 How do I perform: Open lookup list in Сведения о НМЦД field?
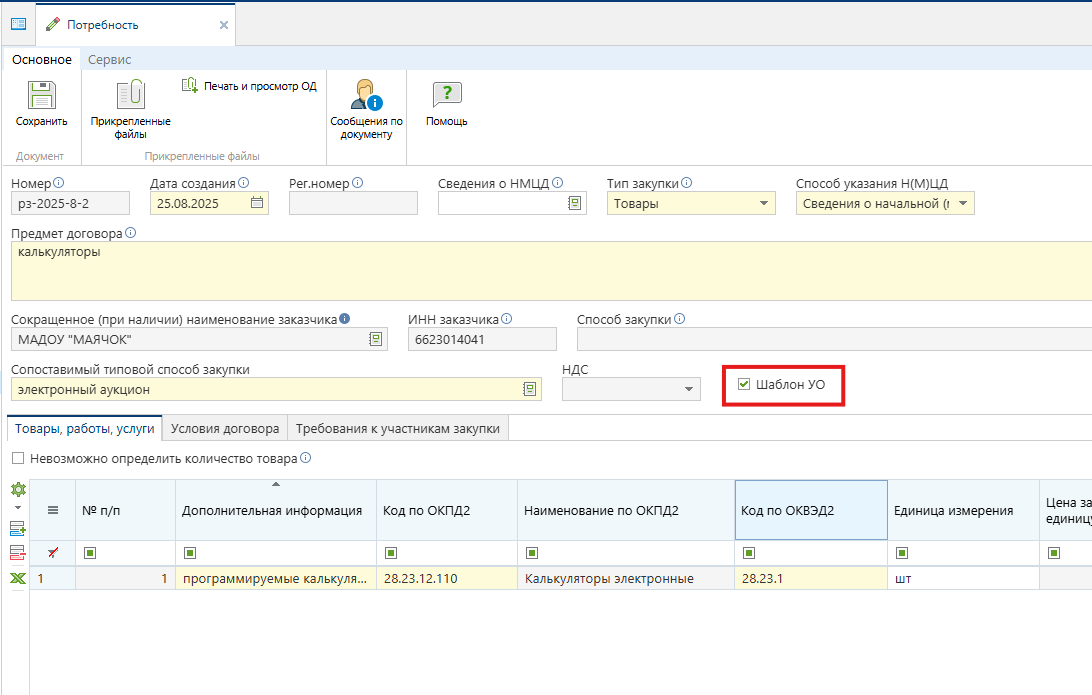coord(575,203)
